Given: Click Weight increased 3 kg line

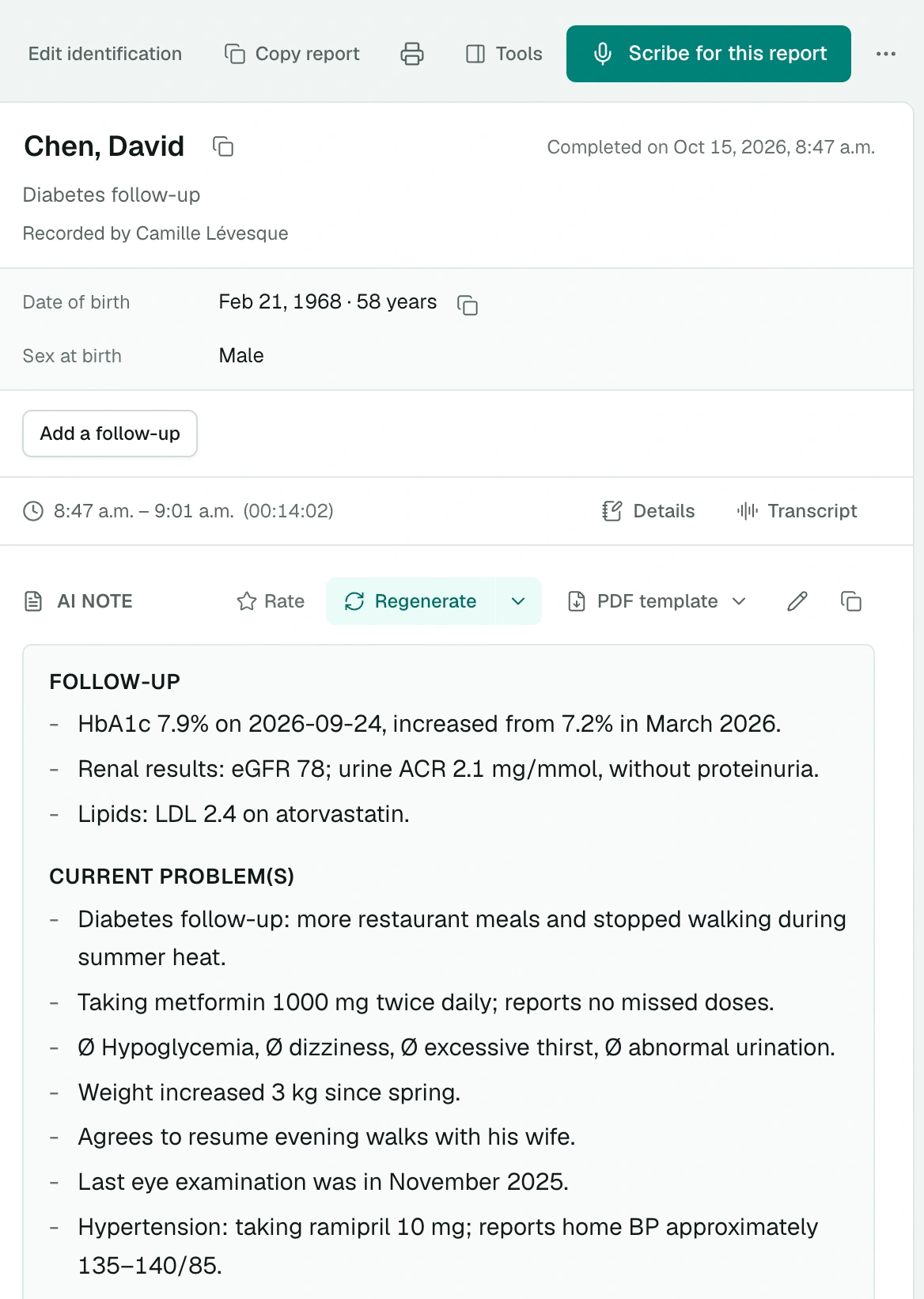Looking at the screenshot, I should point(269,1093).
